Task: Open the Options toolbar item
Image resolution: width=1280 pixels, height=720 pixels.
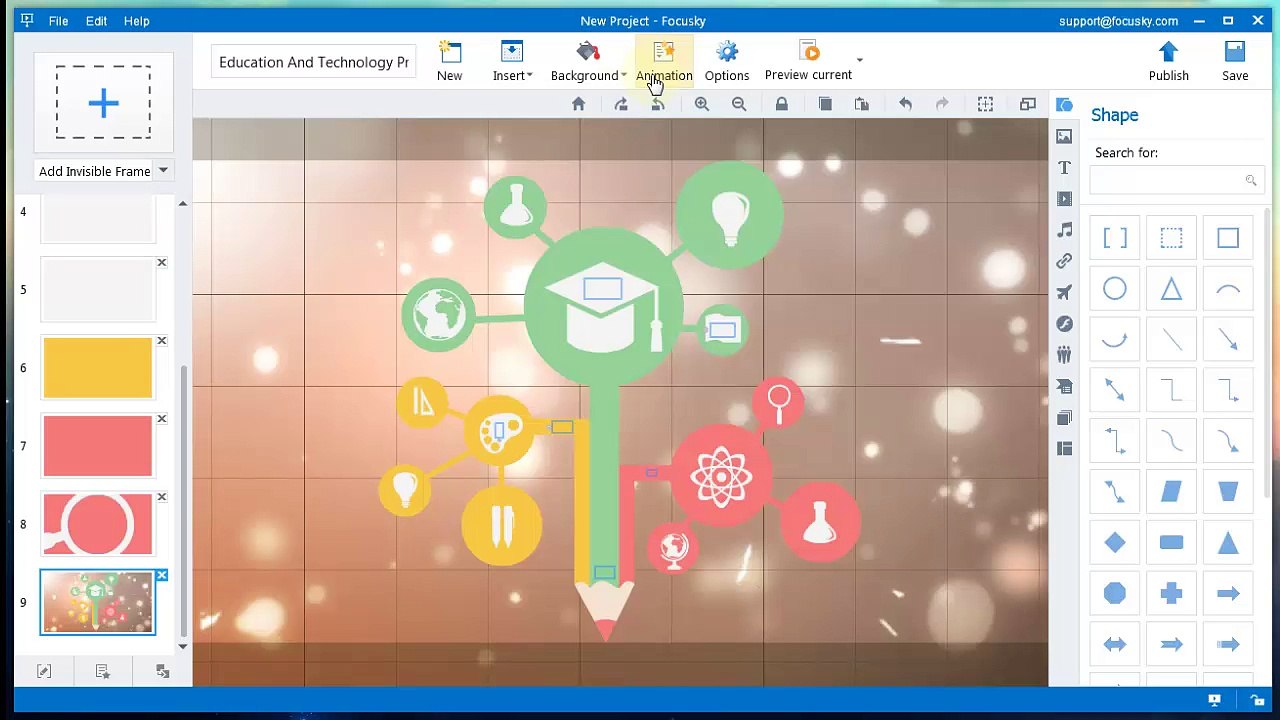Action: [727, 61]
